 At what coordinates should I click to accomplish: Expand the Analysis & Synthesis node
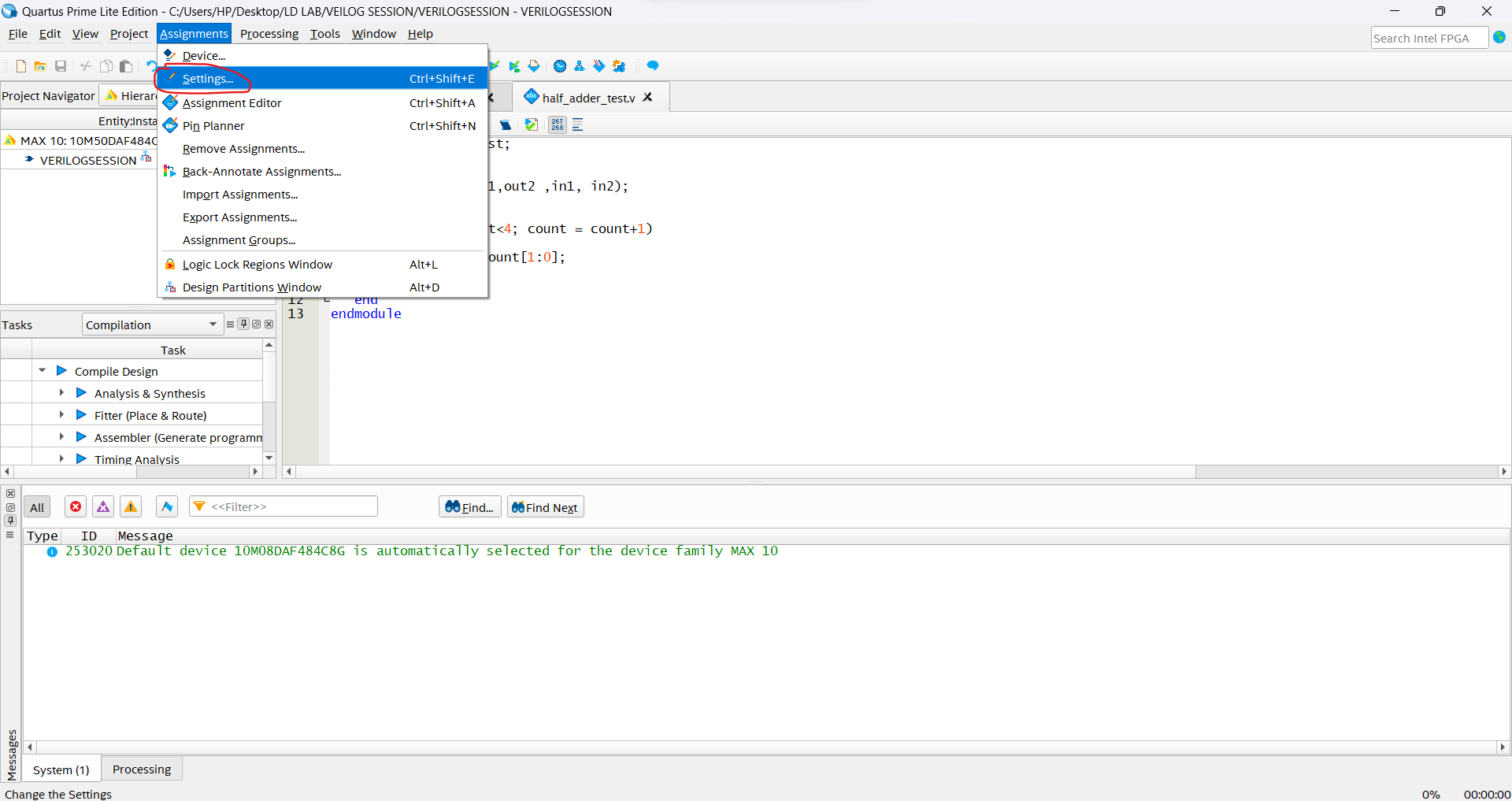61,392
